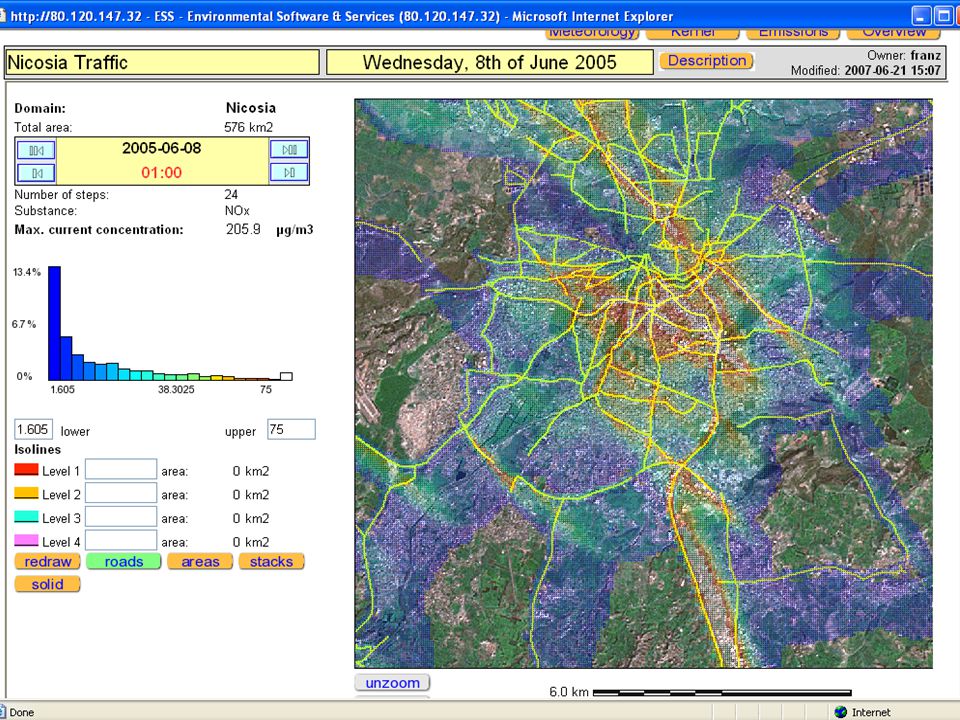Click the max concentration value 205.9
960x720 pixels.
point(243,230)
